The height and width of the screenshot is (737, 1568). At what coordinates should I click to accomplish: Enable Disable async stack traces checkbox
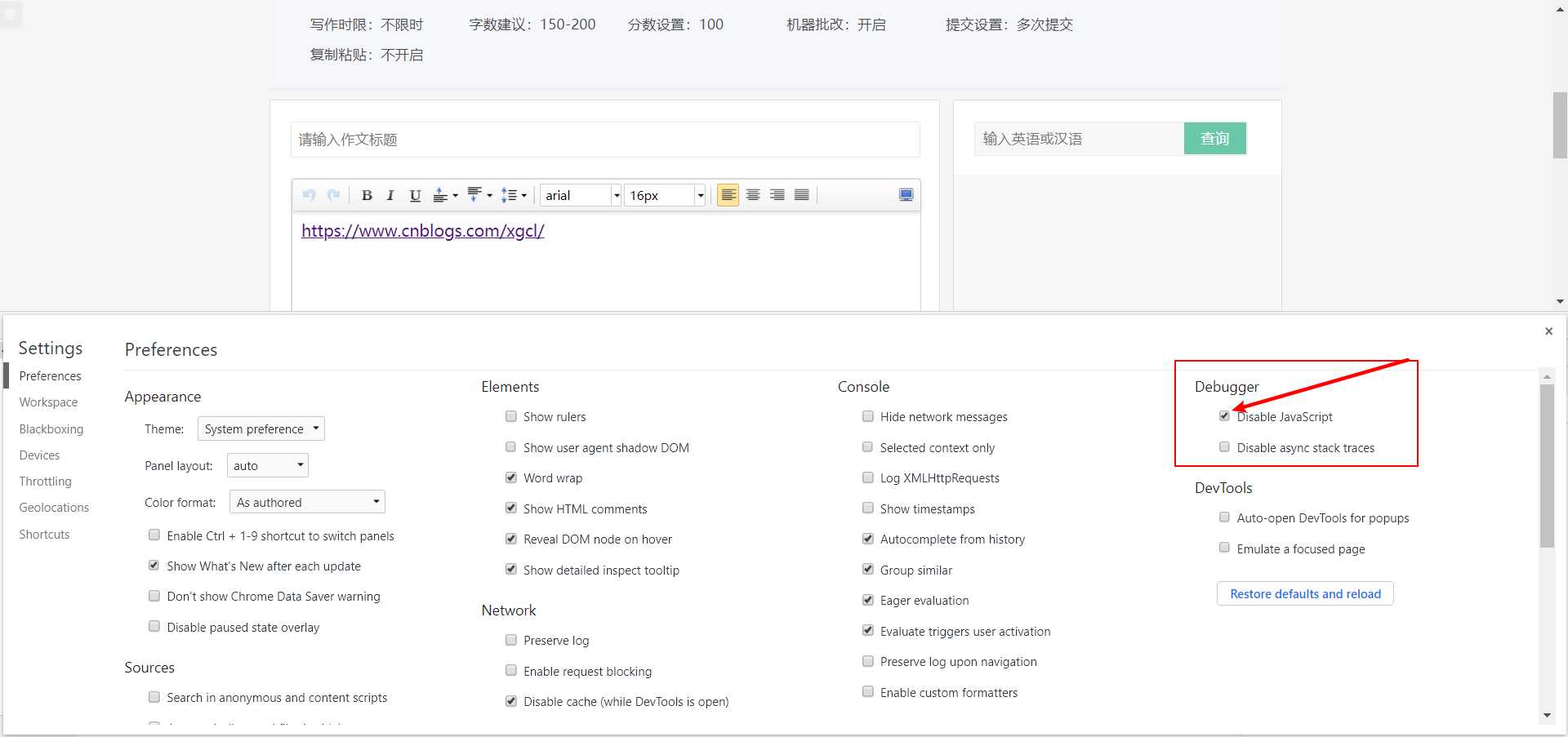point(1224,447)
